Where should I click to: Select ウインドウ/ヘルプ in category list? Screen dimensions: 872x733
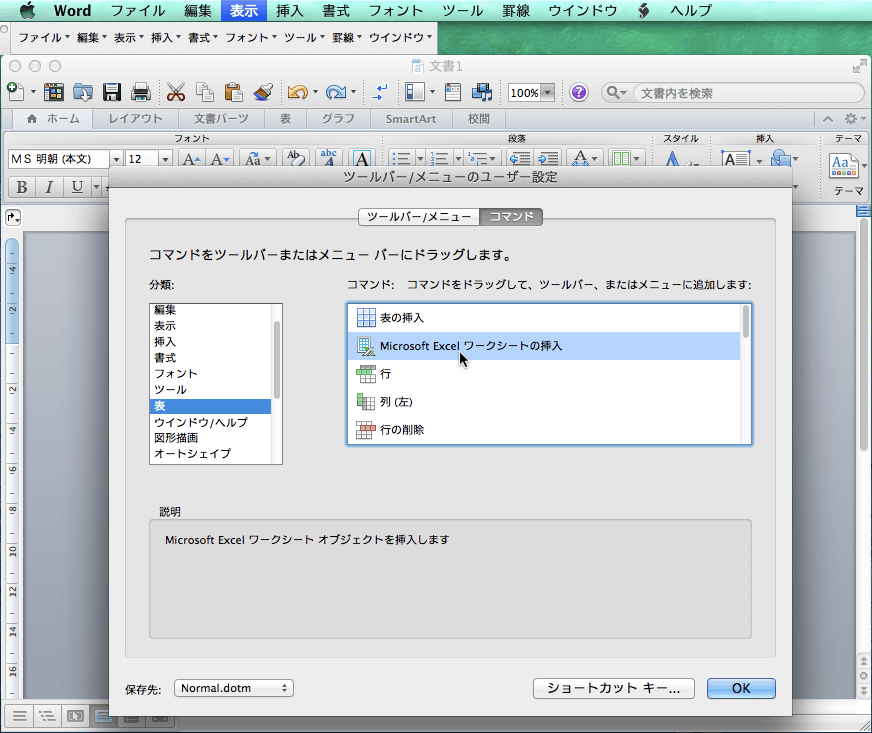(x=211, y=422)
